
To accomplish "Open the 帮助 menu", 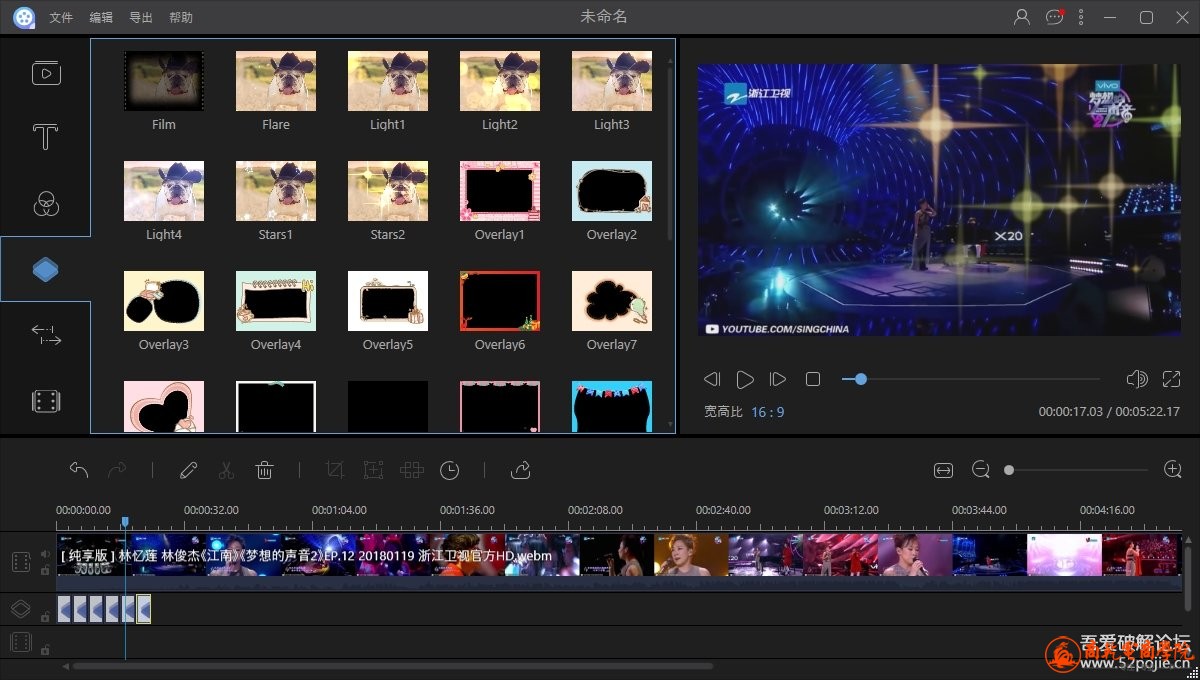I will coord(181,18).
